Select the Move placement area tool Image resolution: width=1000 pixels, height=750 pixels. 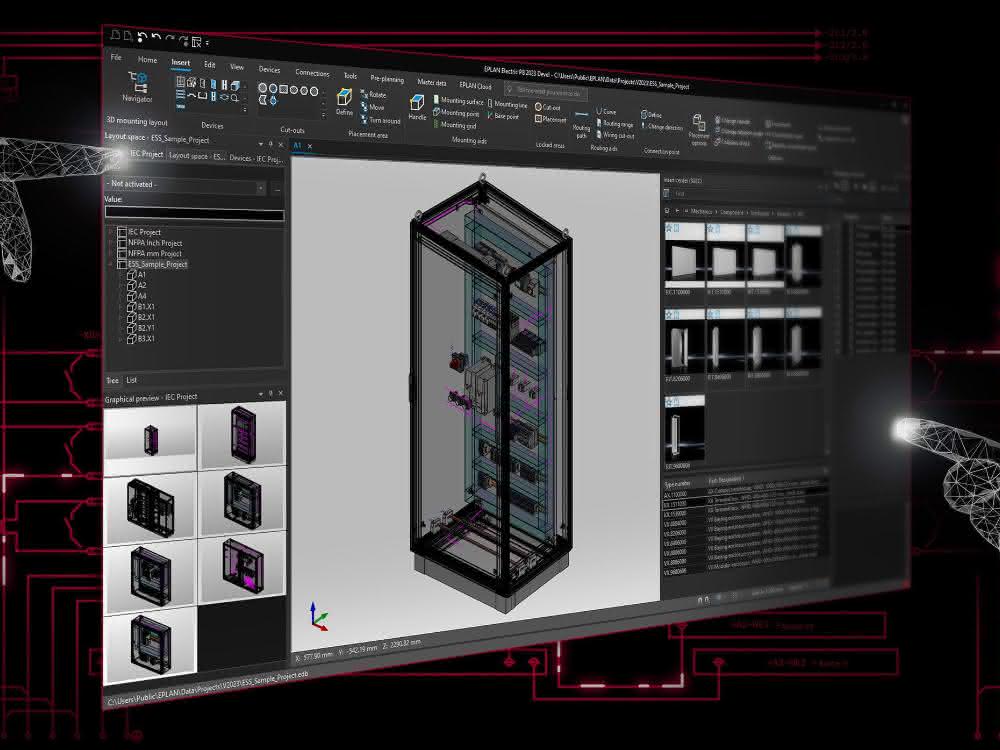(372, 107)
